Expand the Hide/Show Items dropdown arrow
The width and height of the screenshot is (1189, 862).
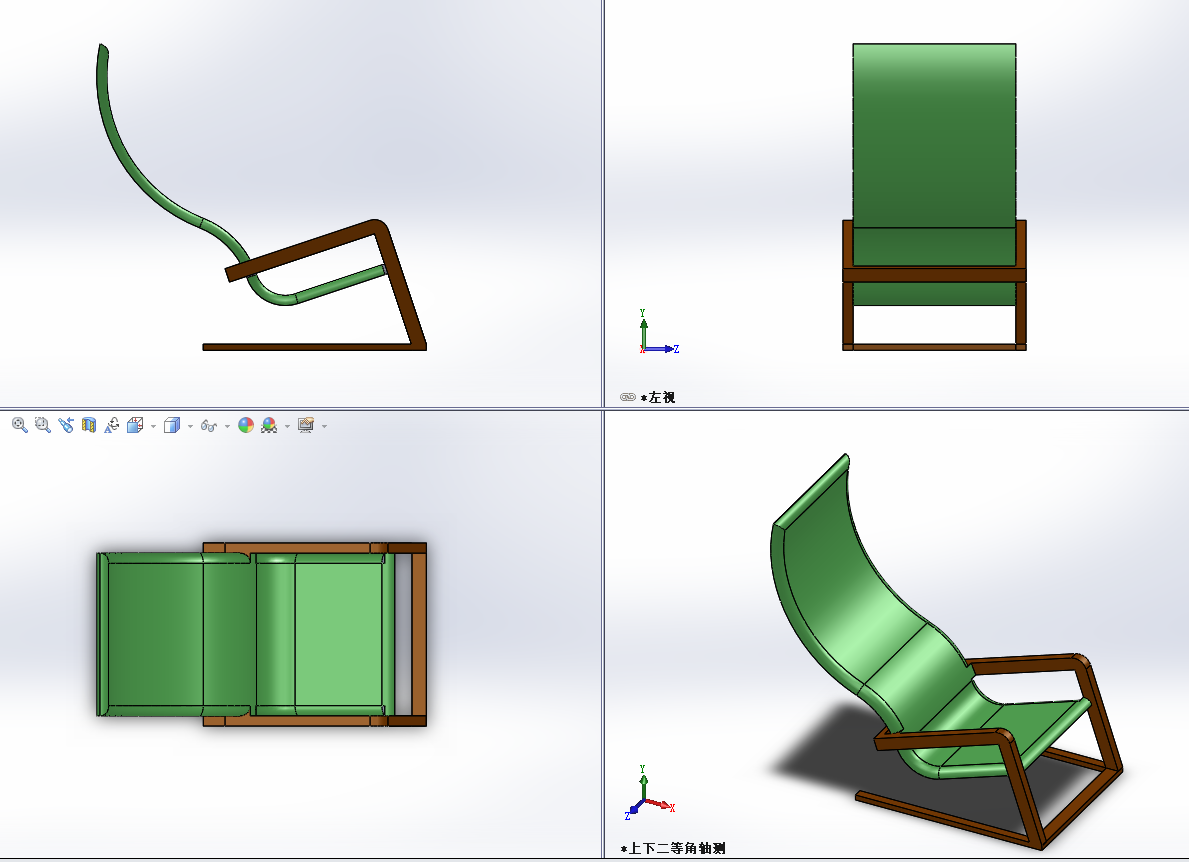pos(227,426)
